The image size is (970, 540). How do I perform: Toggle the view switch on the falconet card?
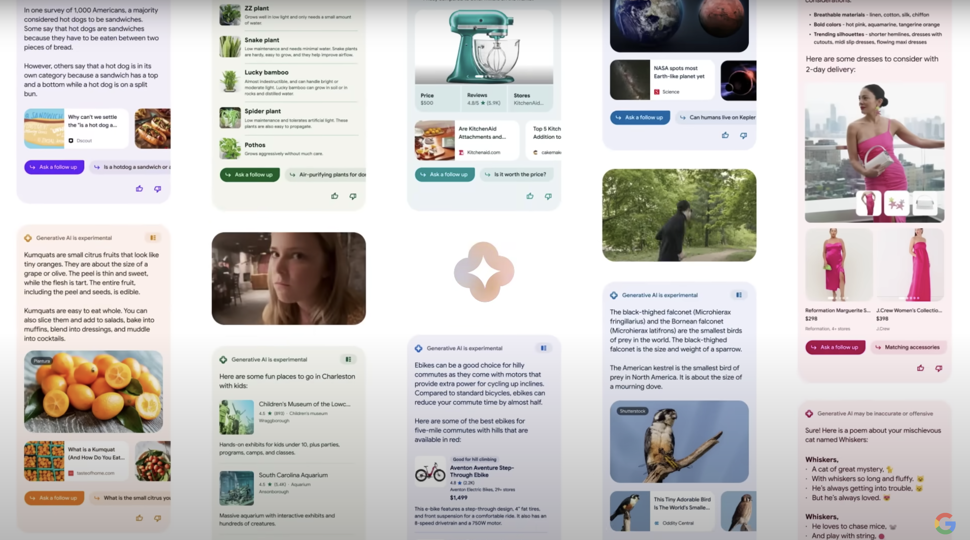tap(738, 295)
